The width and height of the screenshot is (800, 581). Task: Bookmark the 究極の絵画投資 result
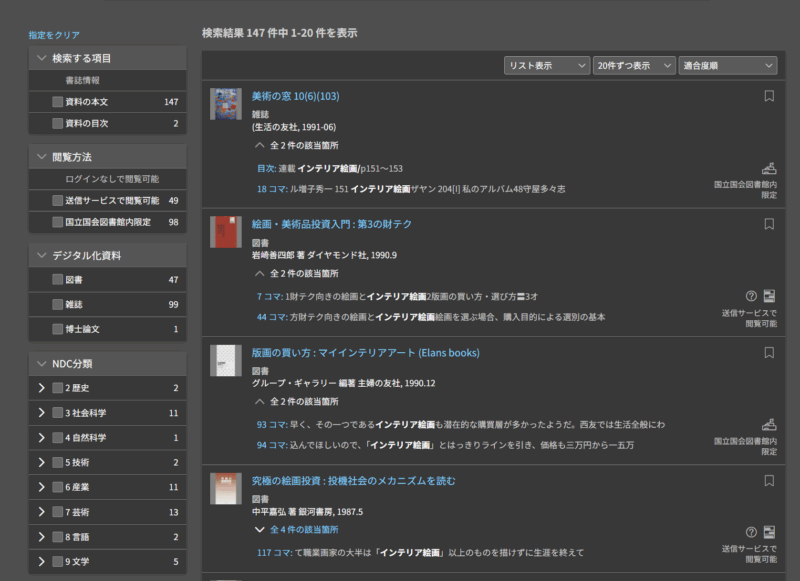tap(769, 481)
